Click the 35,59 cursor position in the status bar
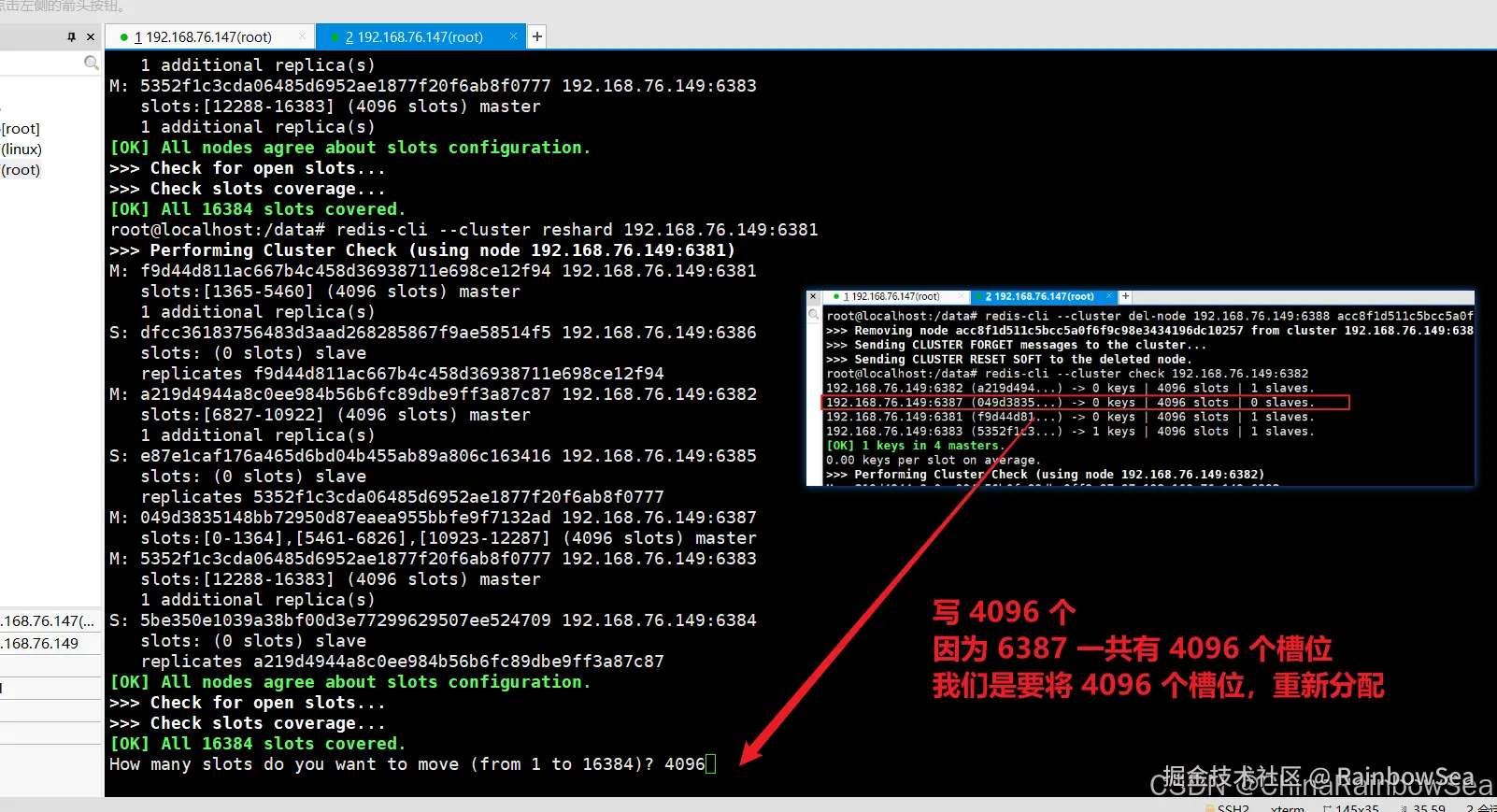The height and width of the screenshot is (812, 1497). click(1423, 807)
